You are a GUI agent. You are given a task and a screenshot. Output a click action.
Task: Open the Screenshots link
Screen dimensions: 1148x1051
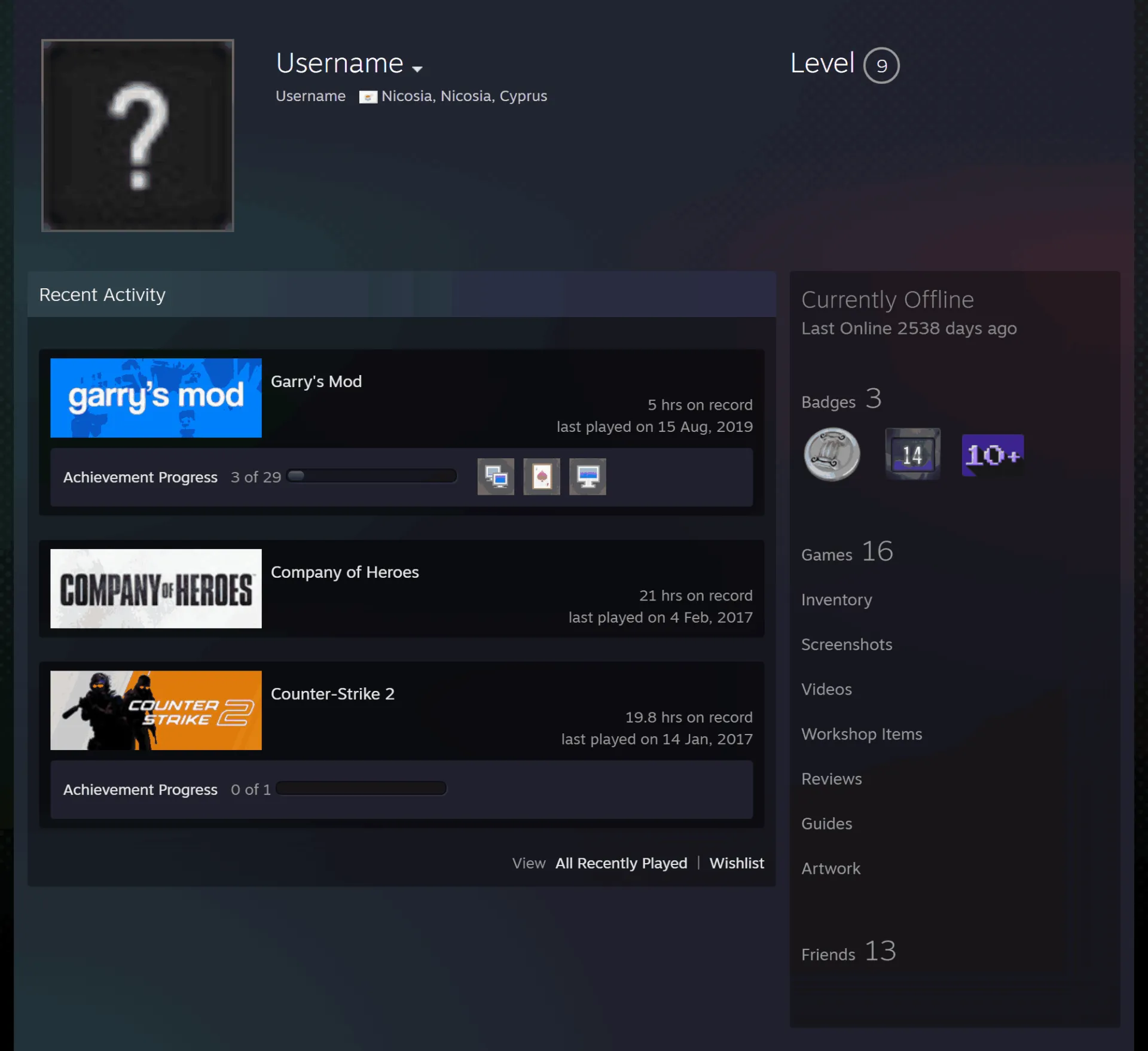(847, 644)
